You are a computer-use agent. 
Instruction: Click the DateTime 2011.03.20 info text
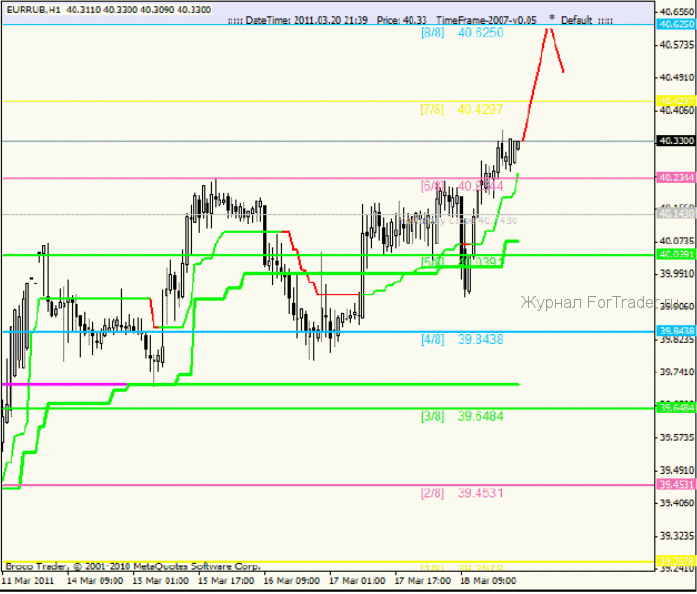[310, 20]
